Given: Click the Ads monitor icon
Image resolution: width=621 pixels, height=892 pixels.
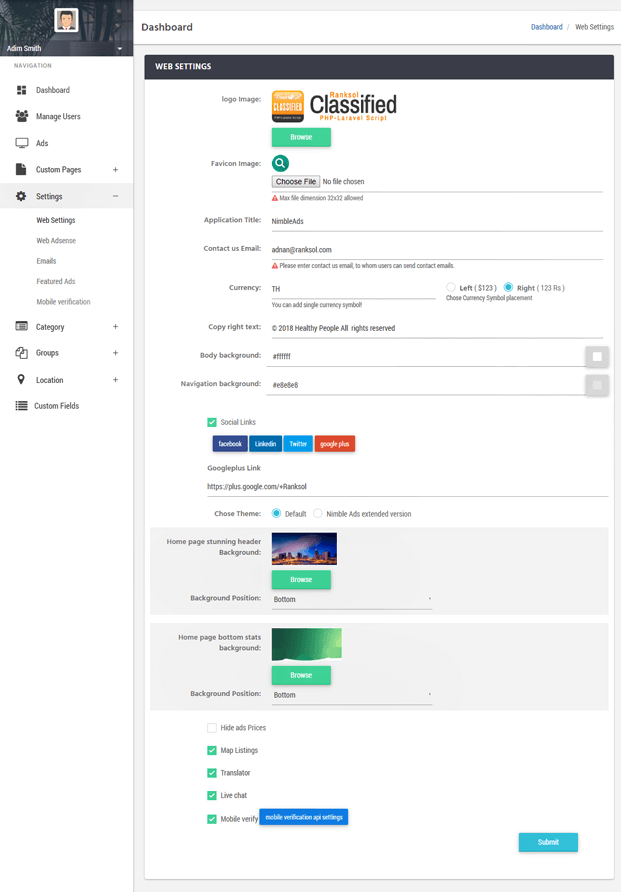Looking at the screenshot, I should [x=22, y=143].
